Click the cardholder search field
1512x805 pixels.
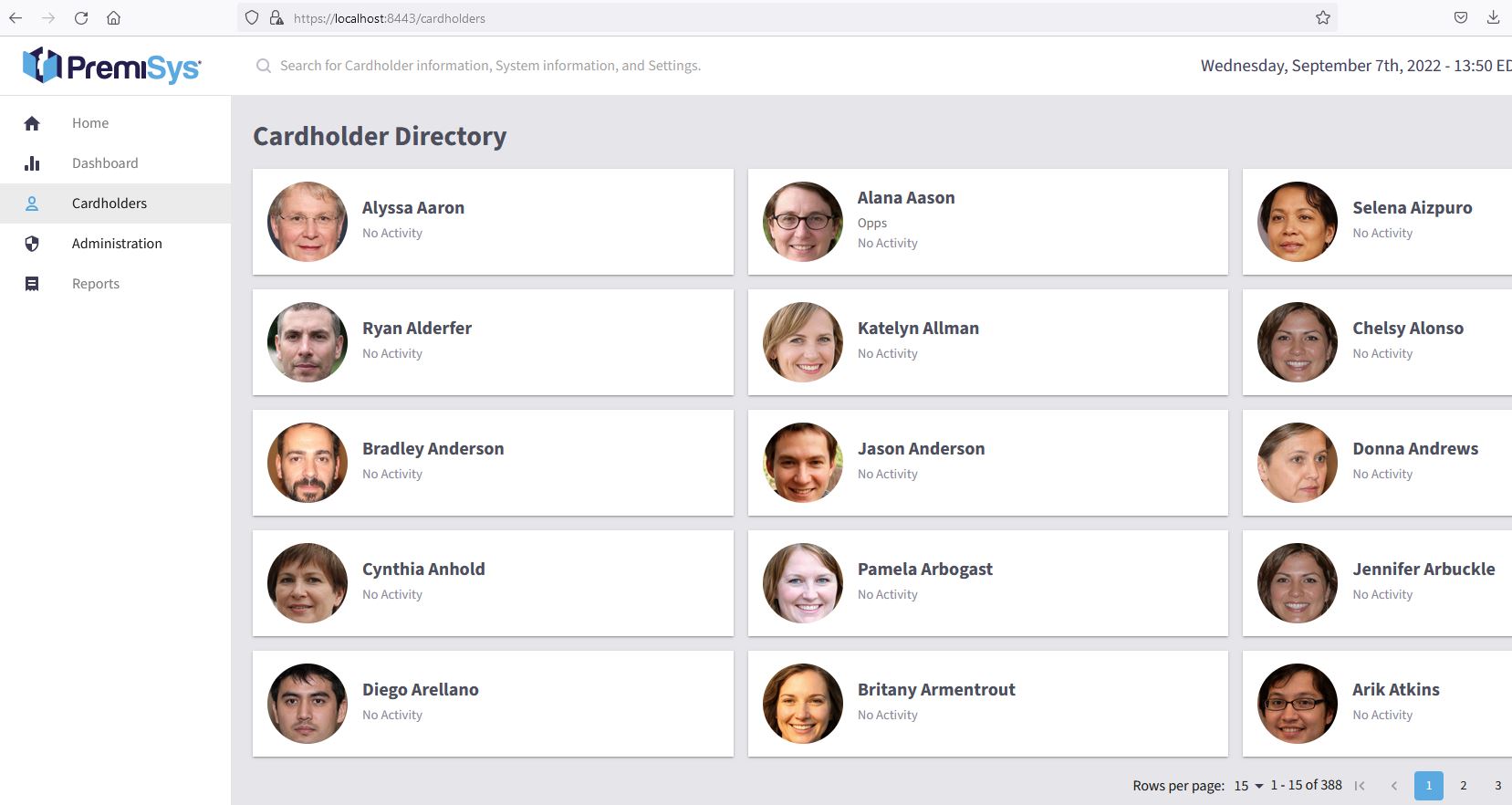pos(490,66)
